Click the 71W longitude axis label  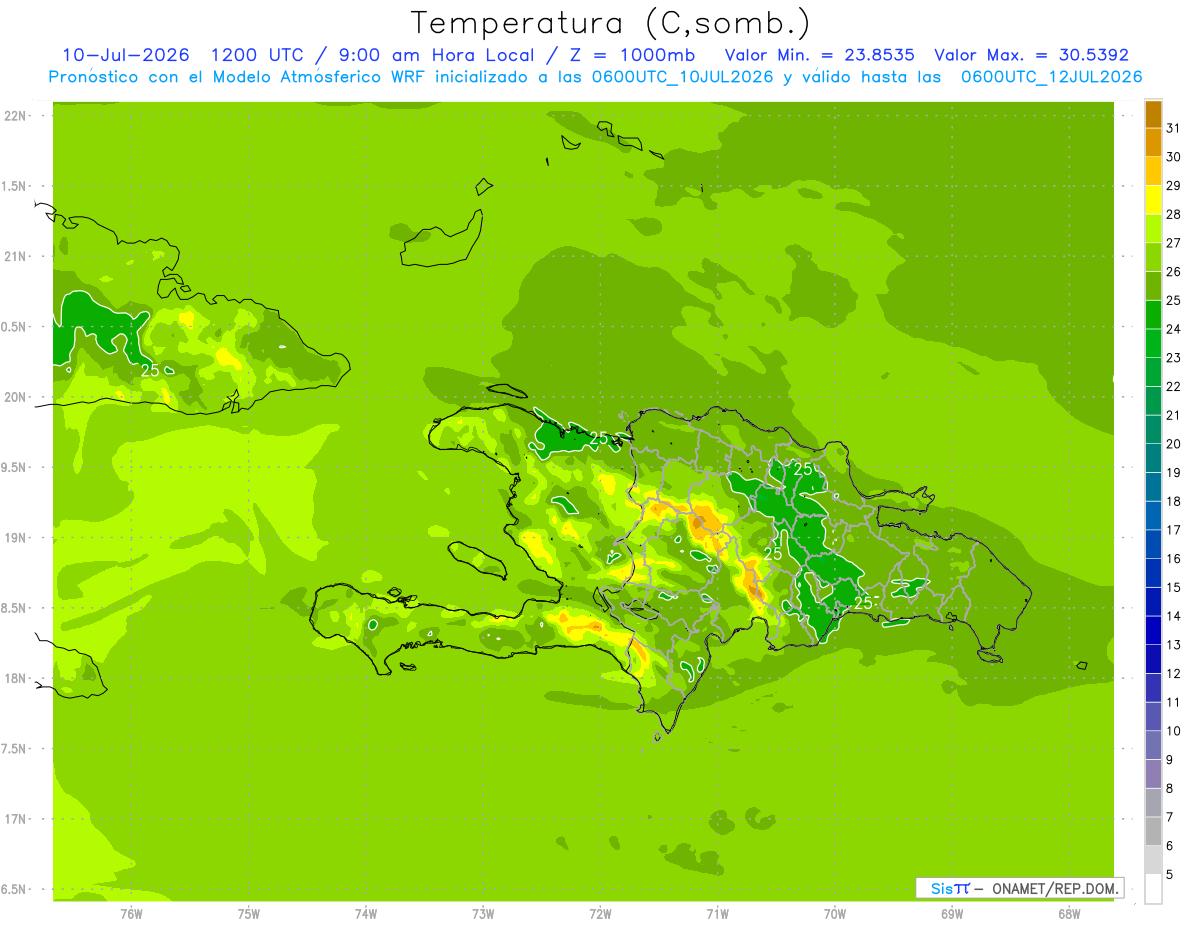click(x=718, y=913)
